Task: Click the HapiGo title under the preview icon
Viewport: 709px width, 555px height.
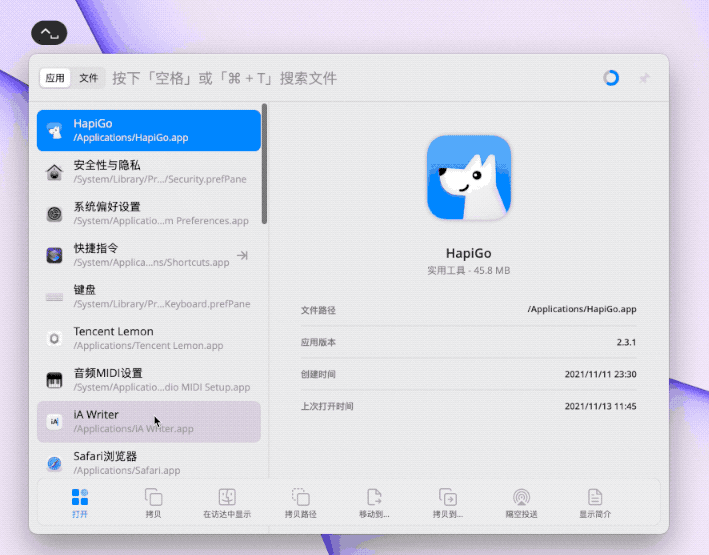Action: point(469,253)
